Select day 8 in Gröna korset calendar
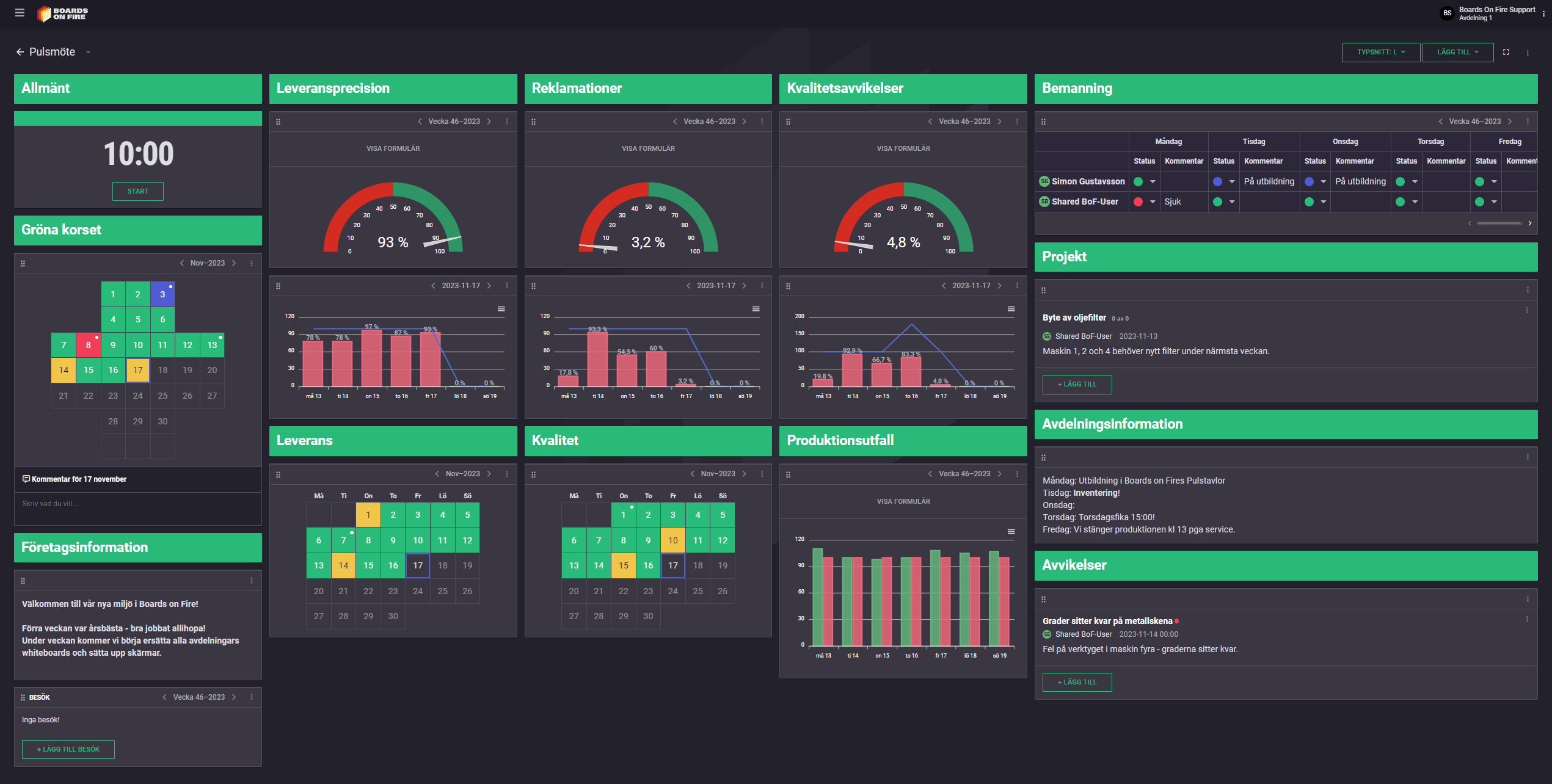Image resolution: width=1552 pixels, height=784 pixels. [x=89, y=345]
